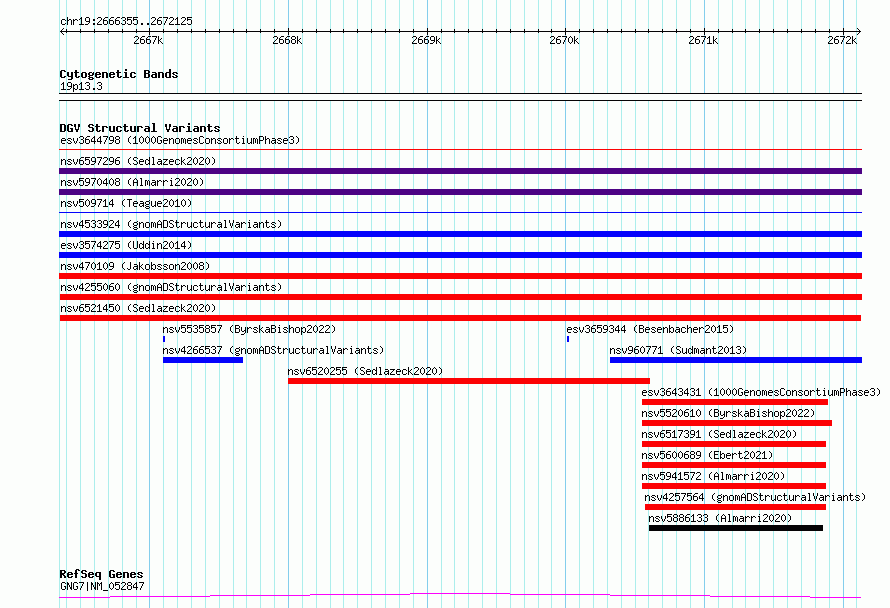Image resolution: width=890 pixels, height=608 pixels.
Task: Click the 2670k ruler position
Action: pyautogui.click(x=564, y=40)
